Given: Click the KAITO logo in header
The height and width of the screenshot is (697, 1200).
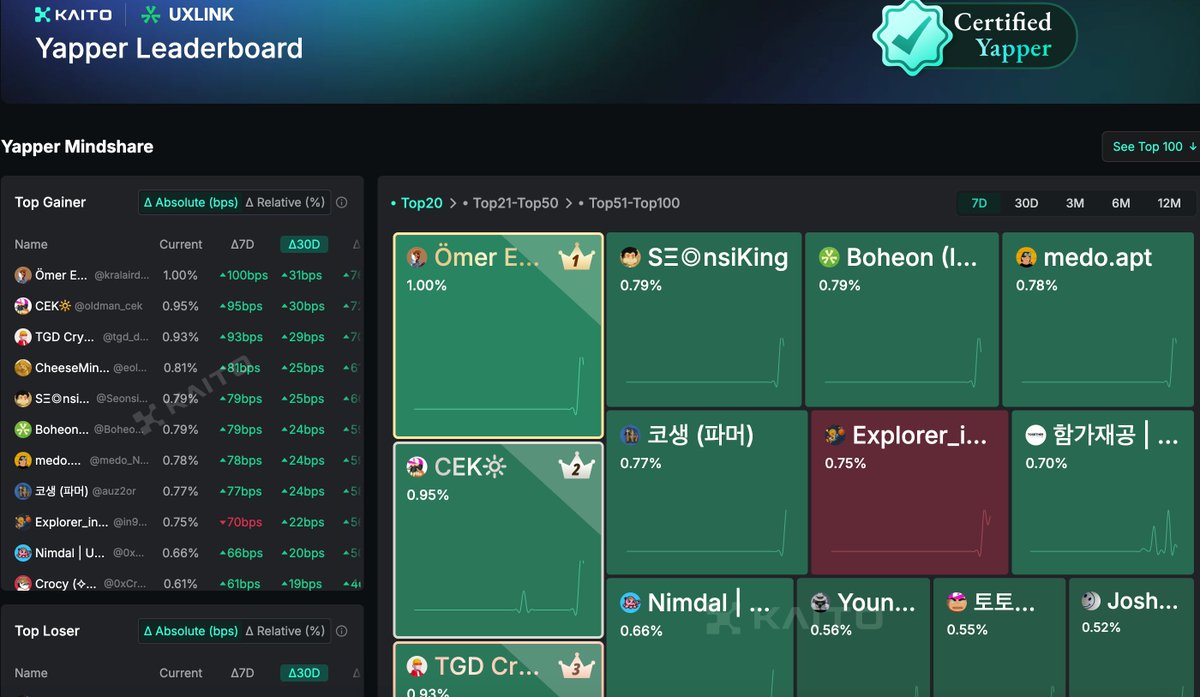Looking at the screenshot, I should tap(72, 14).
